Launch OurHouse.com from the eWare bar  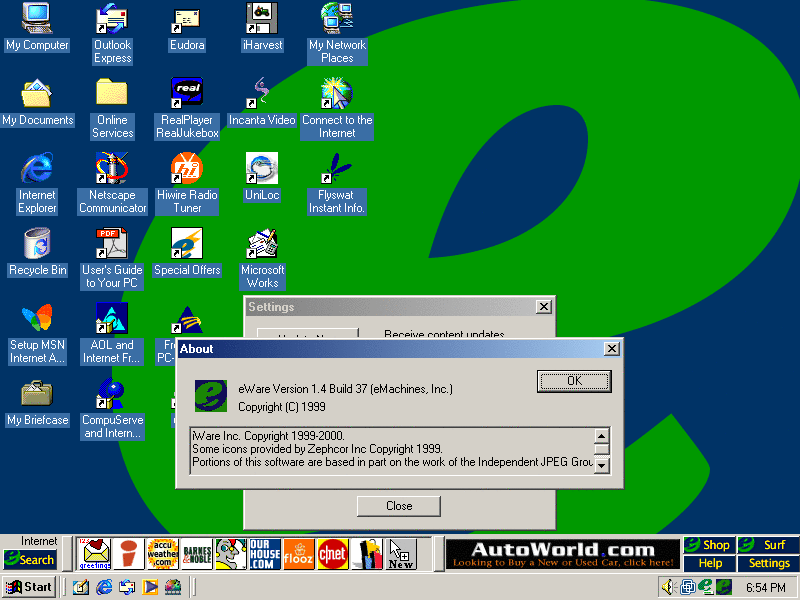coord(264,554)
